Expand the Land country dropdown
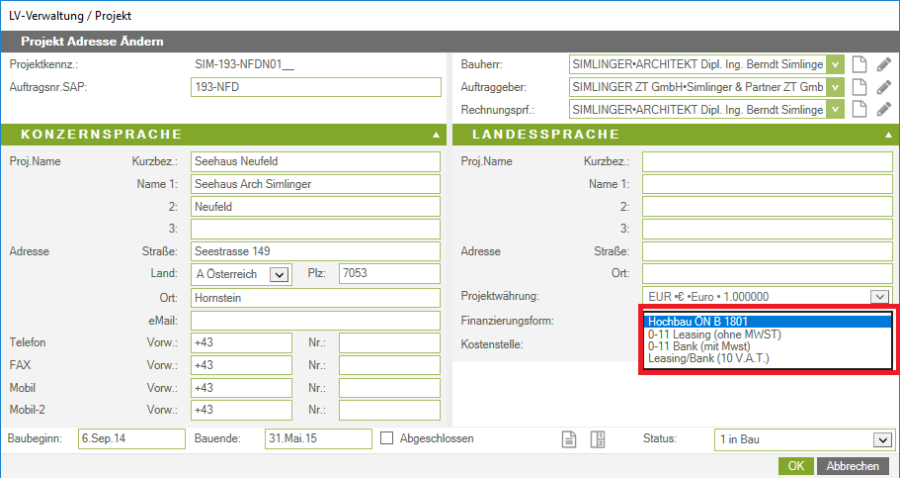The image size is (900, 478). (x=279, y=274)
